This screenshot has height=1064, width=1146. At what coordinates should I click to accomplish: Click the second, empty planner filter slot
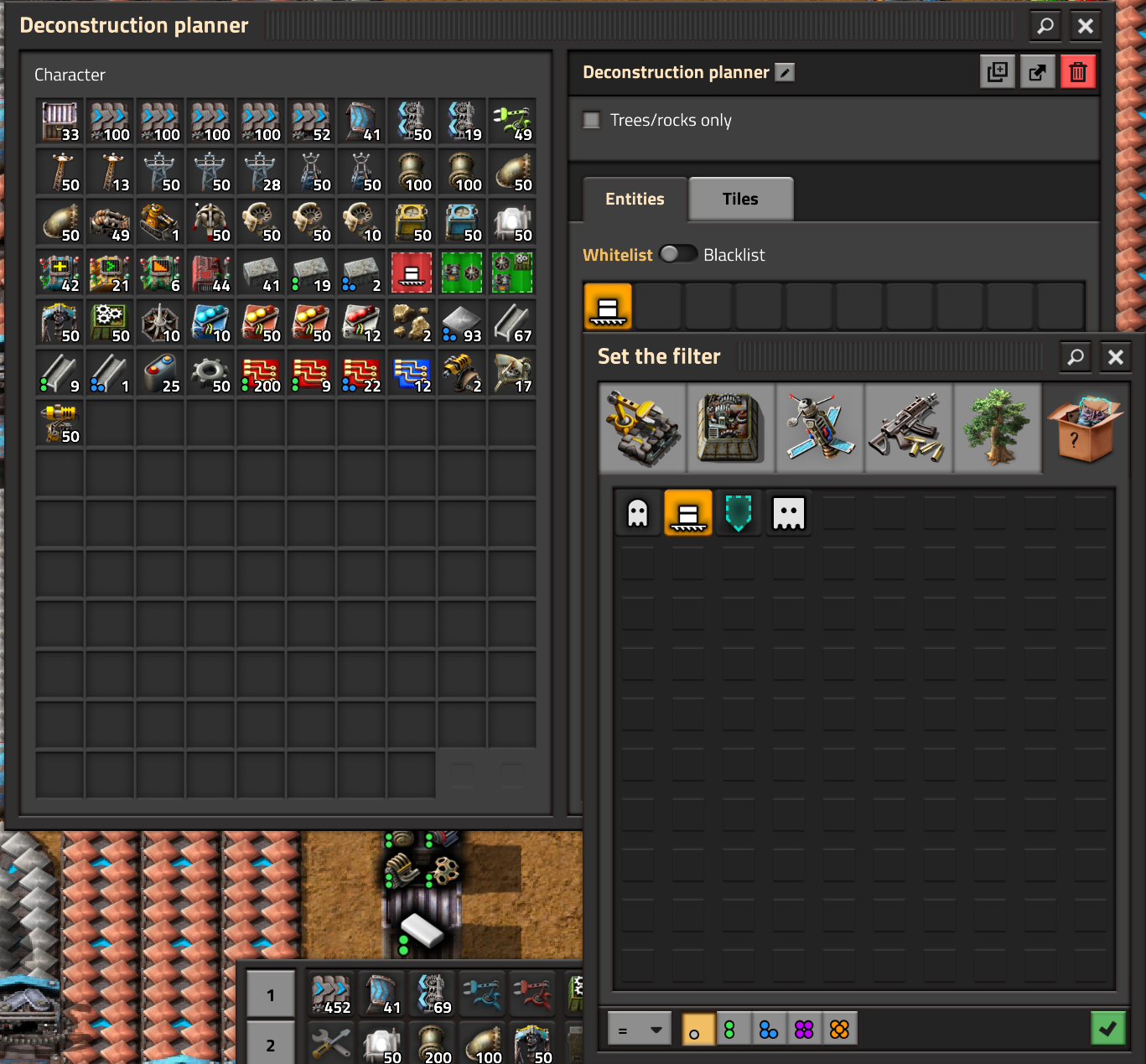(x=658, y=306)
